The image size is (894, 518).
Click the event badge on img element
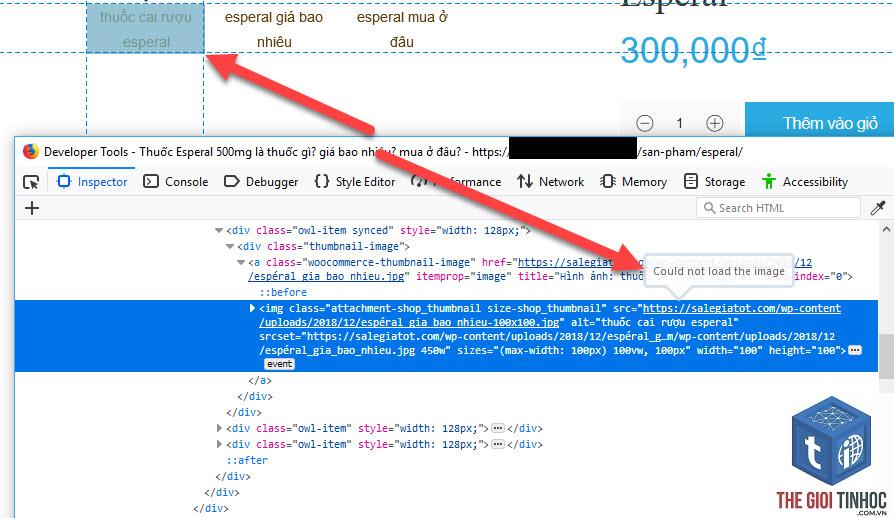click(x=279, y=364)
